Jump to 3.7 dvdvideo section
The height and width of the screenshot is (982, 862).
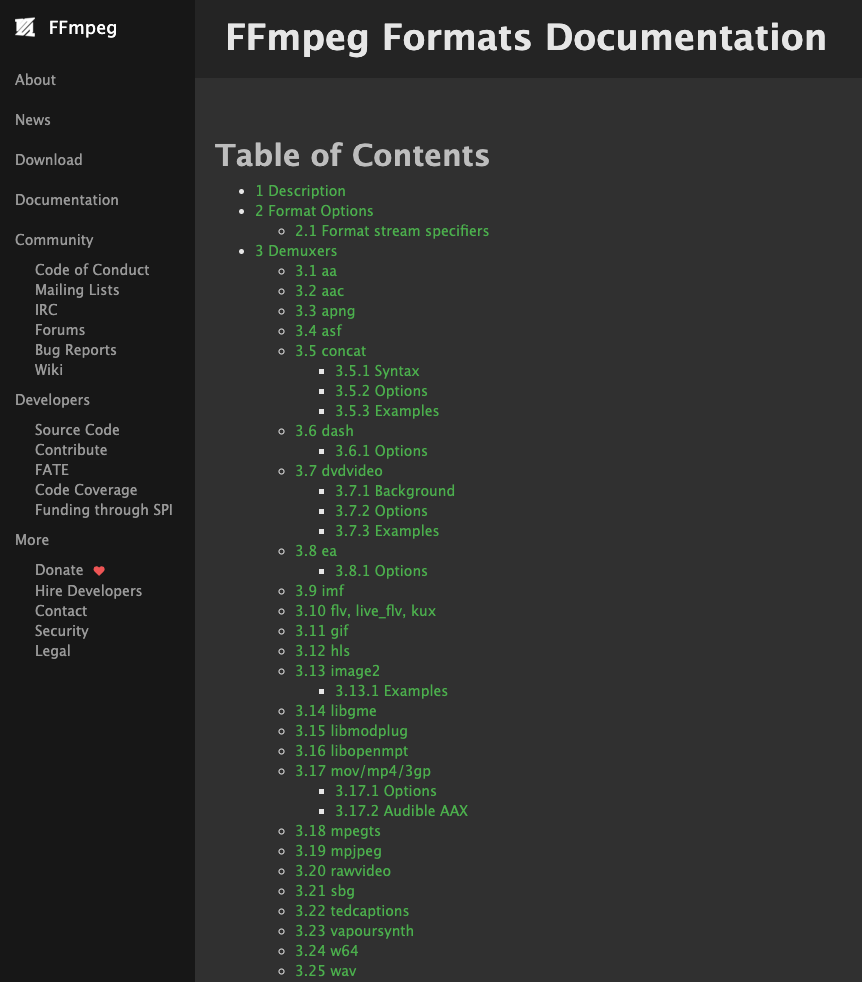[339, 471]
